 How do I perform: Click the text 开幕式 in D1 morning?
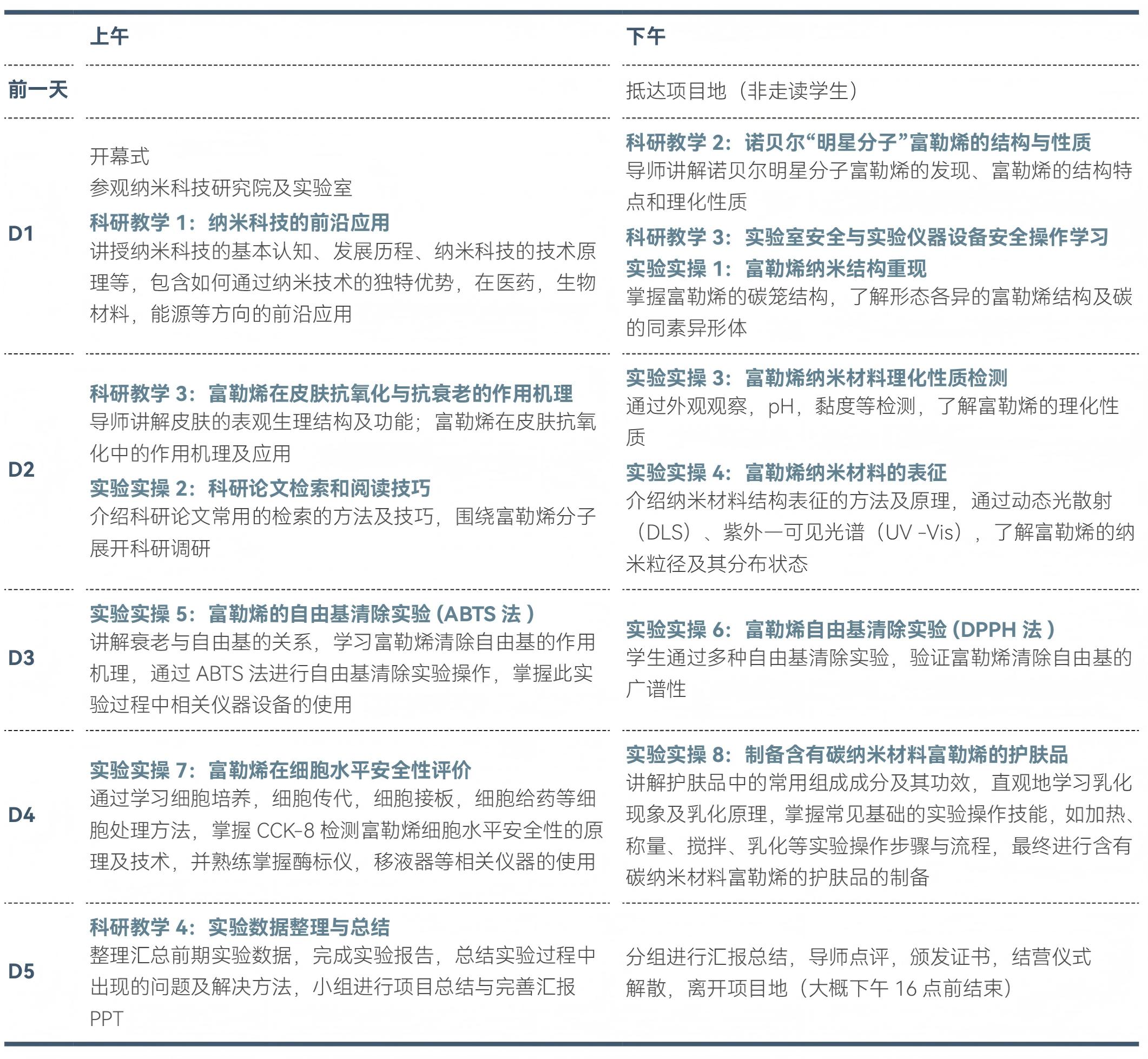click(x=119, y=156)
